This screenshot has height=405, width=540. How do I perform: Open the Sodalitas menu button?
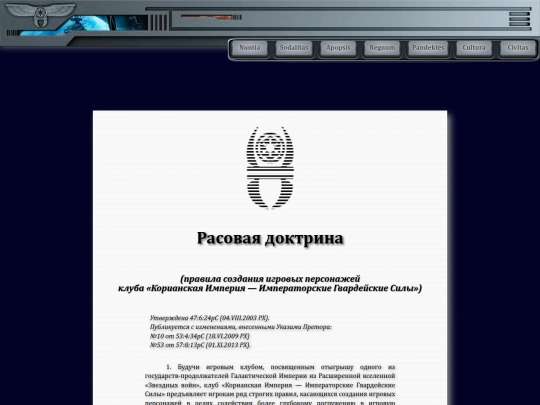pos(294,48)
